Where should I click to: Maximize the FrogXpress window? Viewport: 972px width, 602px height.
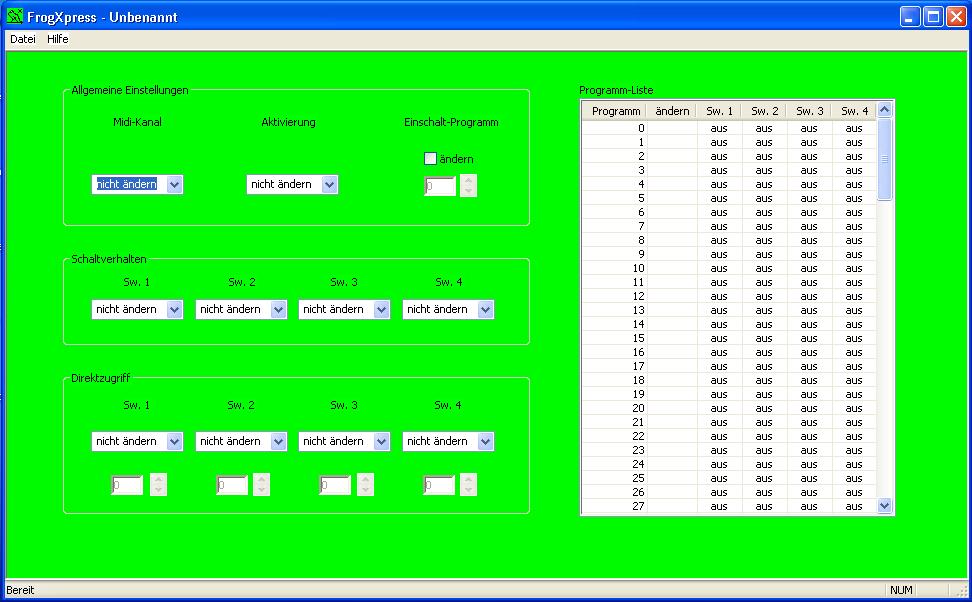933,17
